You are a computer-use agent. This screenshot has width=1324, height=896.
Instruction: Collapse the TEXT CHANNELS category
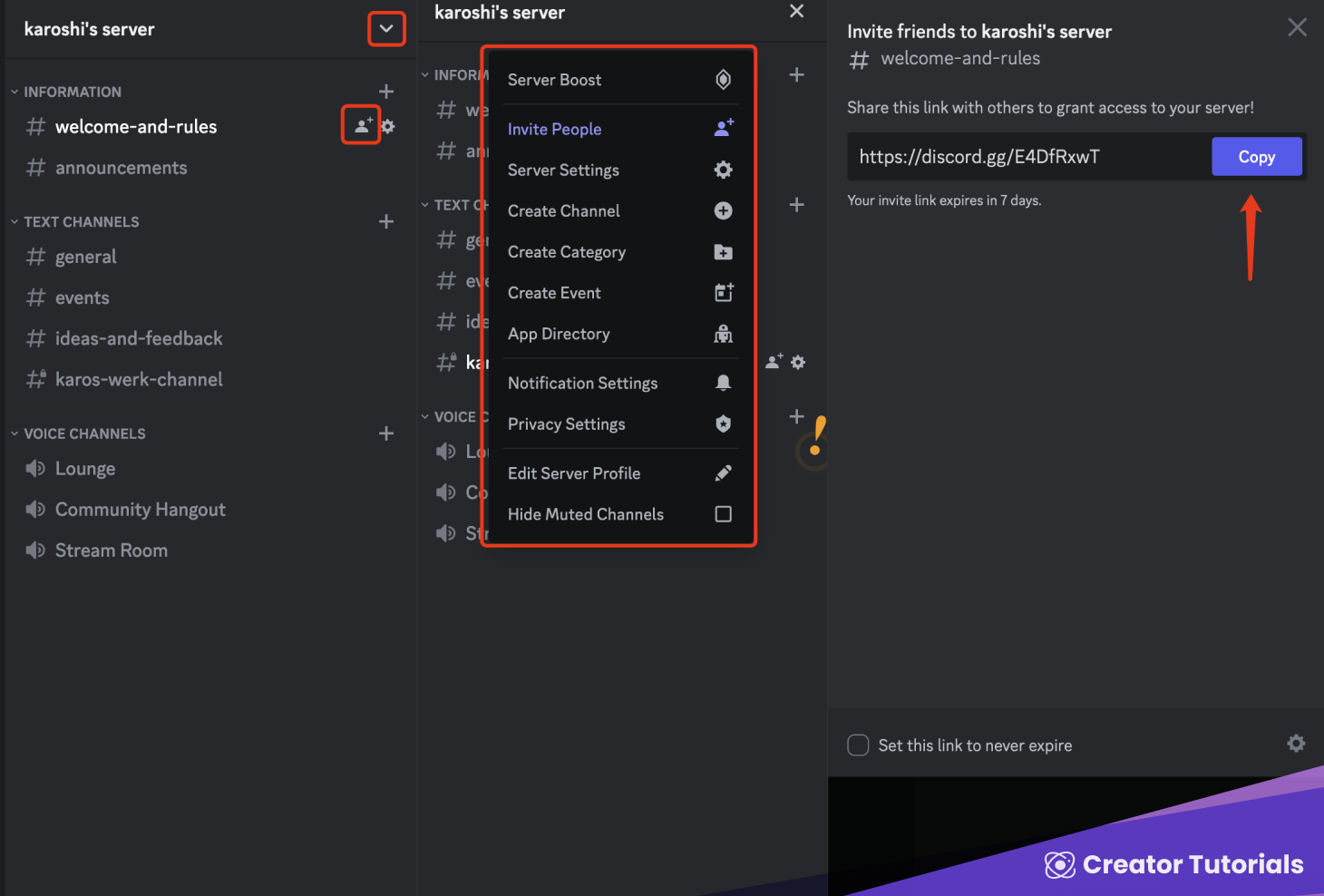(x=14, y=221)
